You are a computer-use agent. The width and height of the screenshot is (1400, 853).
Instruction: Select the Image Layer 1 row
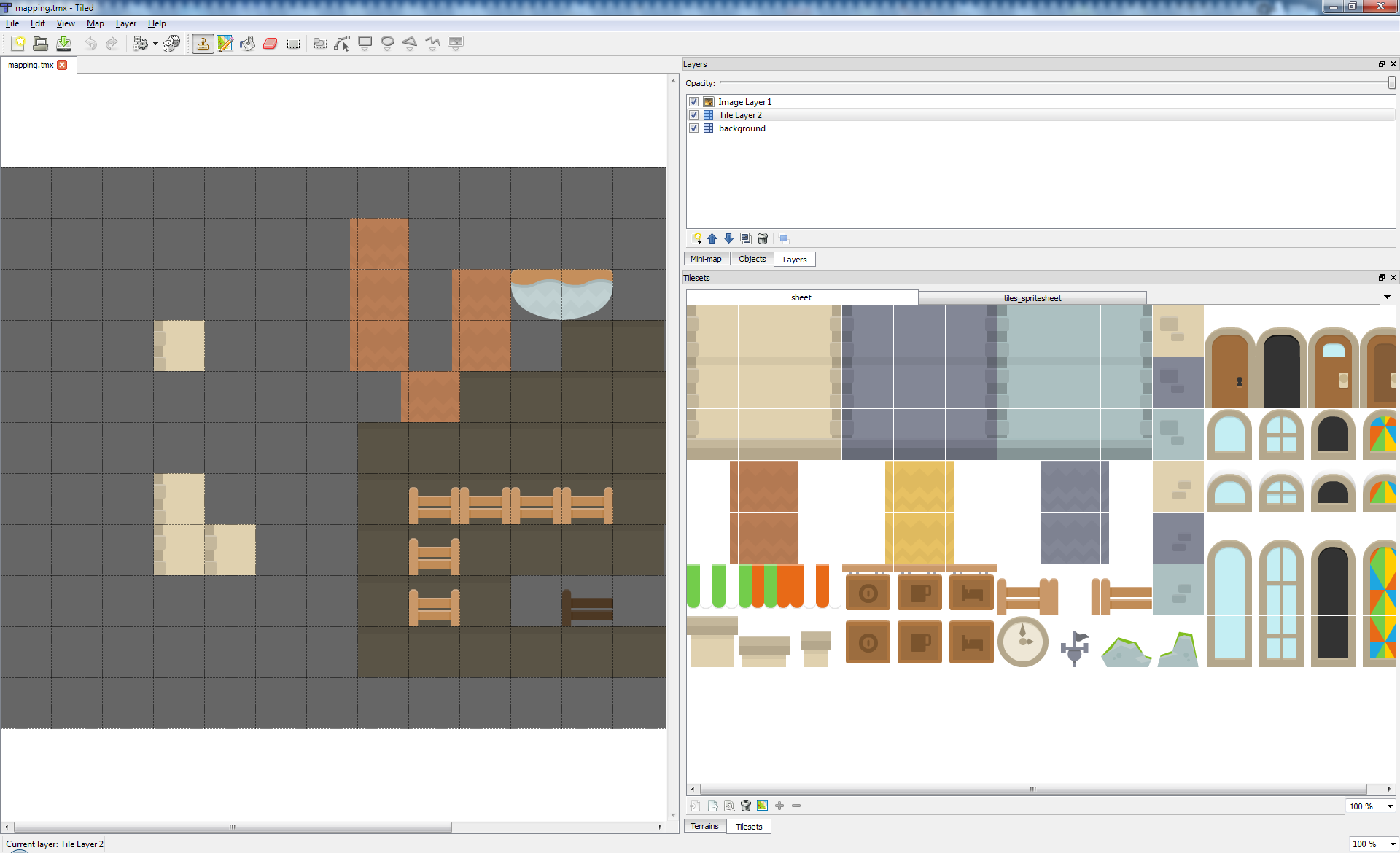click(x=1041, y=102)
